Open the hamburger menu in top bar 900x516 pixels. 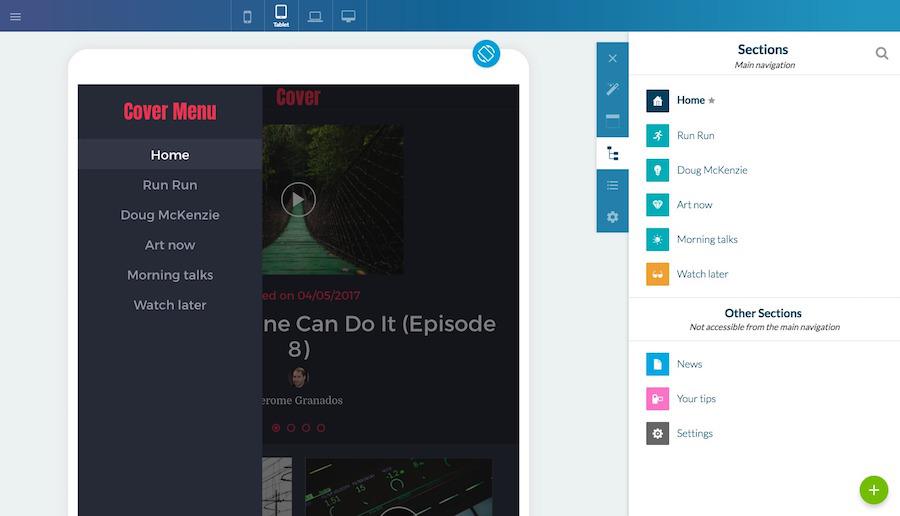pos(15,16)
